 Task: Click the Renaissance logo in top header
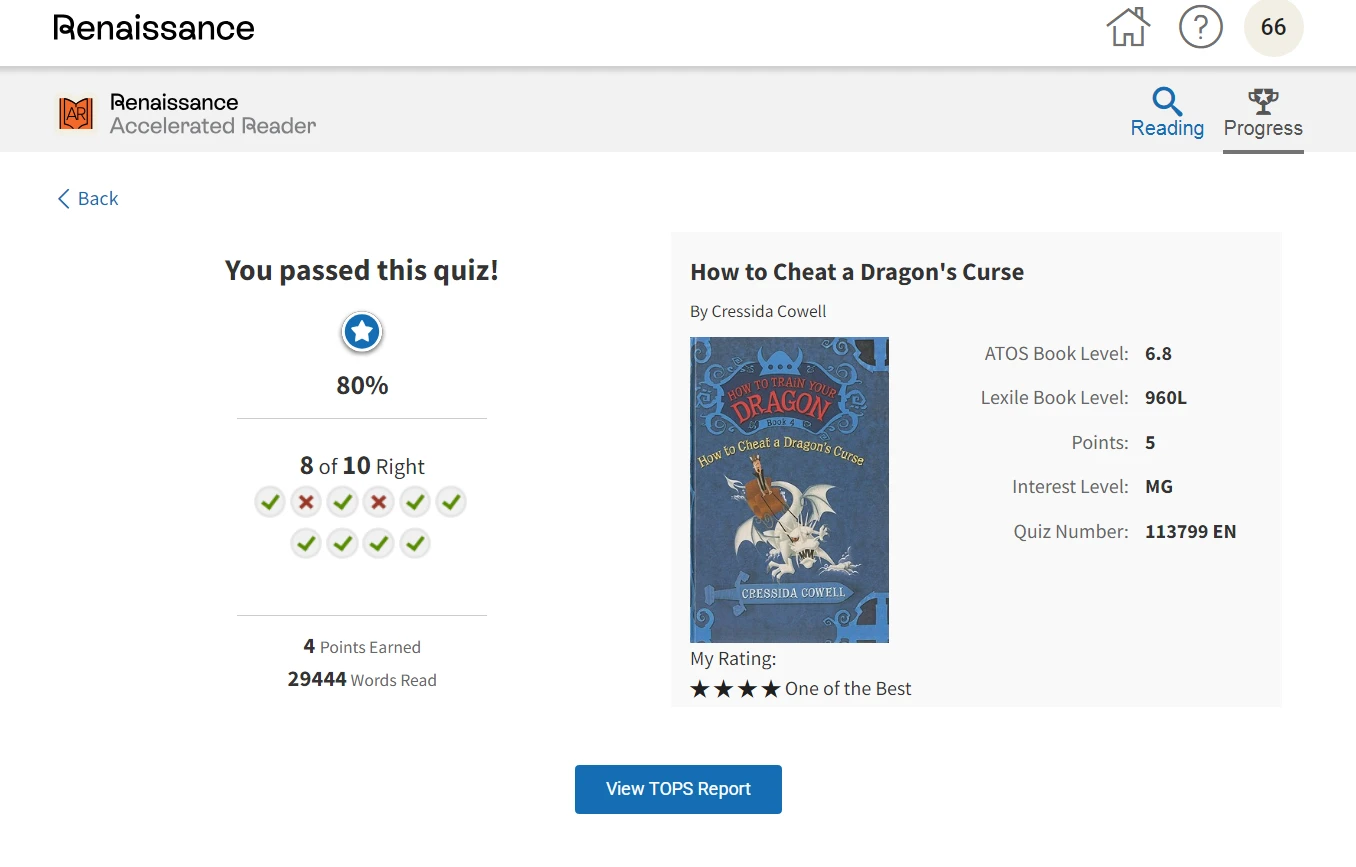(154, 28)
